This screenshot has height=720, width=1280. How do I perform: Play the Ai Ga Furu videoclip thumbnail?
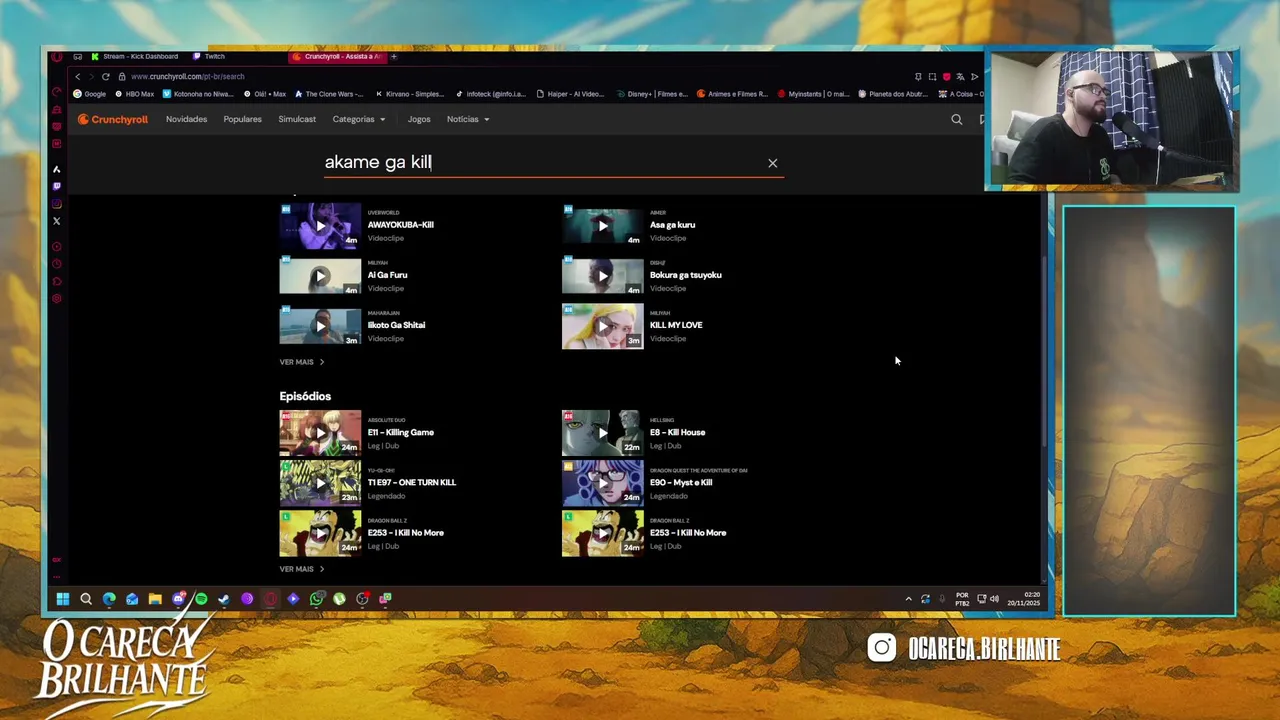[320, 276]
